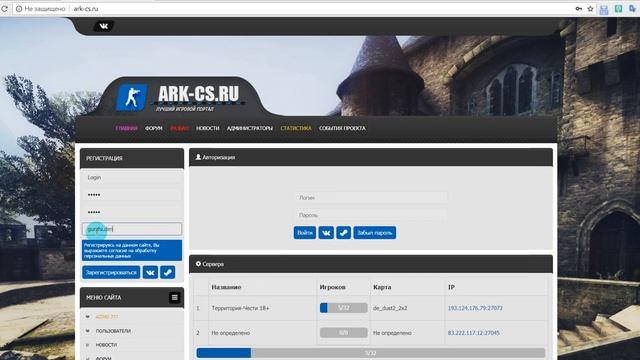640x360 pixels.
Task: Open the orange first item in site menu
Action: (x=107, y=317)
